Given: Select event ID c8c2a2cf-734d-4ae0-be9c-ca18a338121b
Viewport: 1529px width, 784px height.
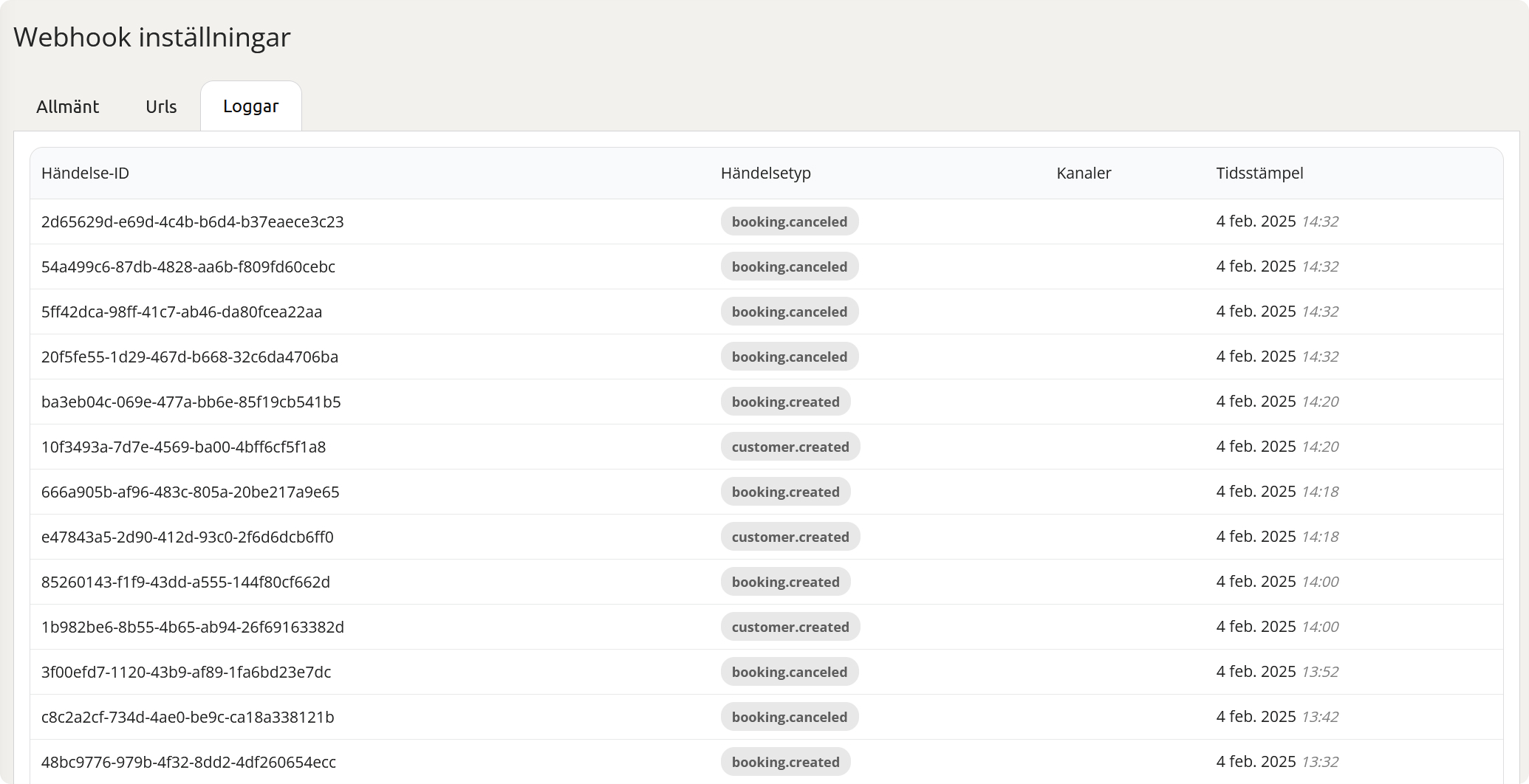Looking at the screenshot, I should pyautogui.click(x=188, y=717).
